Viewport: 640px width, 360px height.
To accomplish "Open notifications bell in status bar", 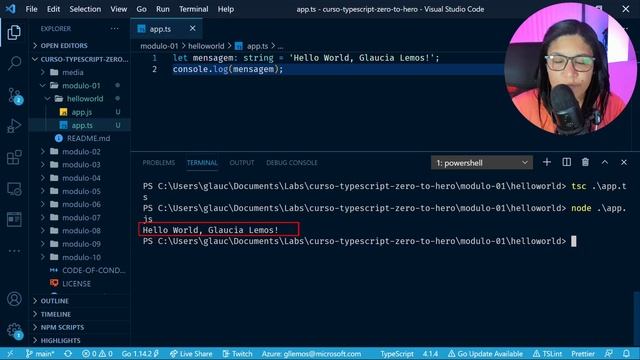I will coord(627,354).
